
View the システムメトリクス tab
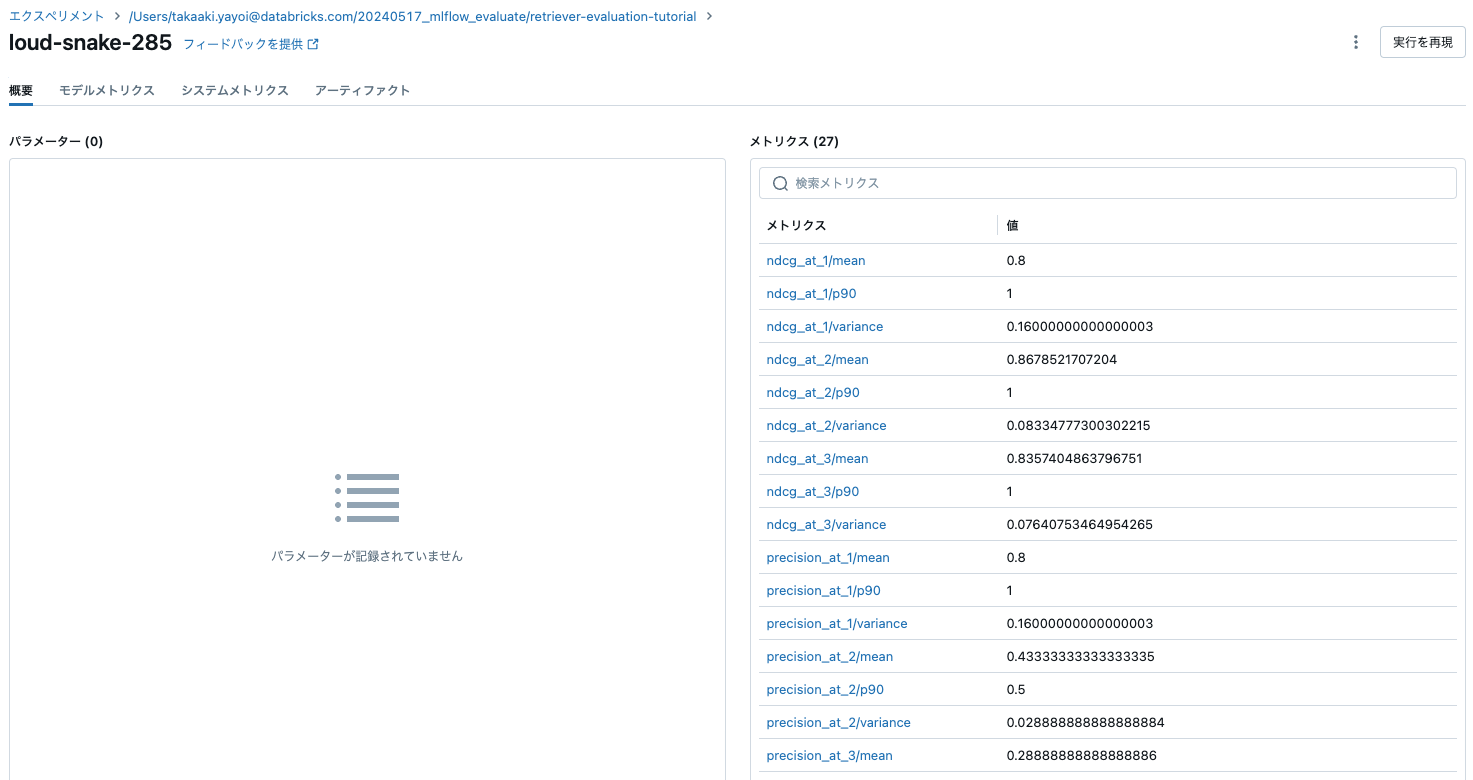[235, 90]
